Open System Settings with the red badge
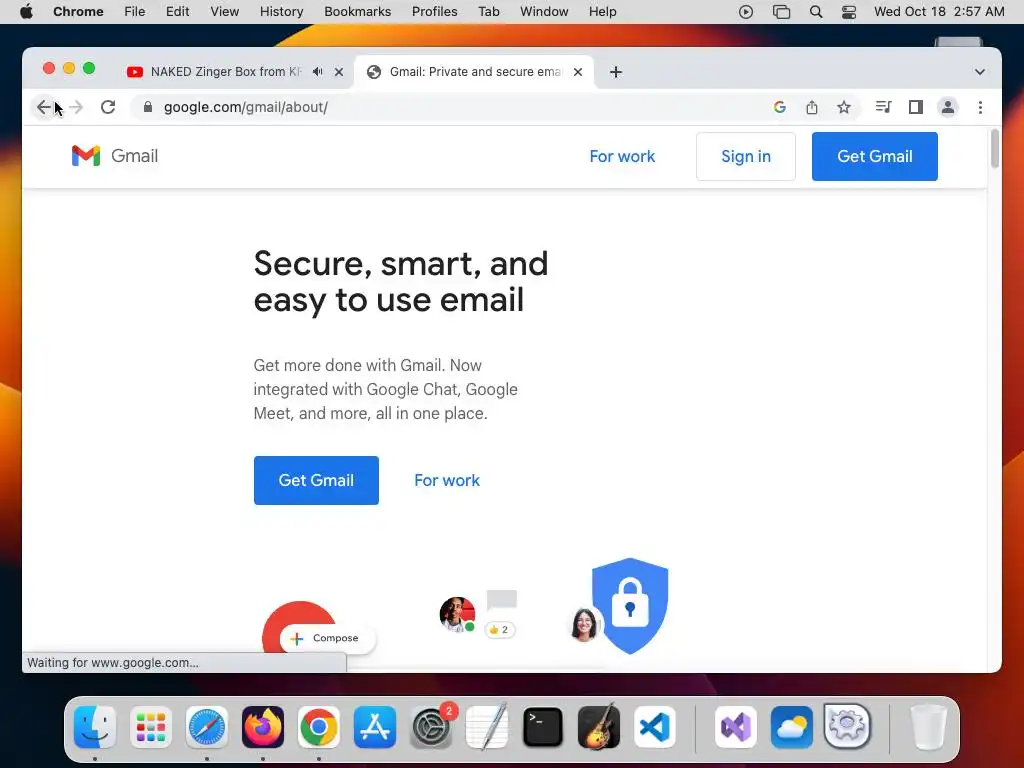 (x=431, y=728)
